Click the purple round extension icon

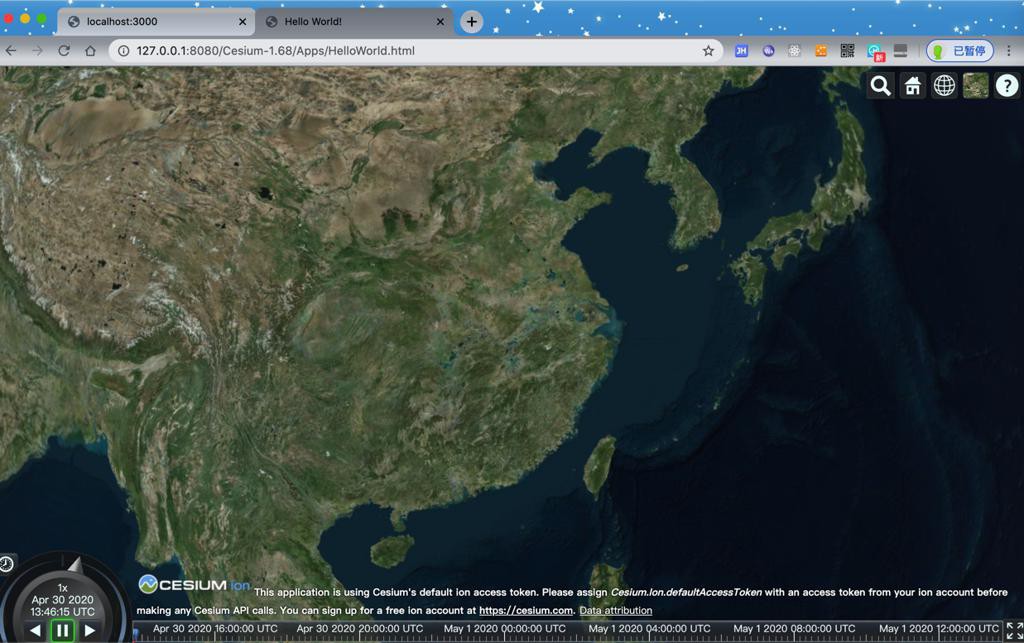(768, 50)
